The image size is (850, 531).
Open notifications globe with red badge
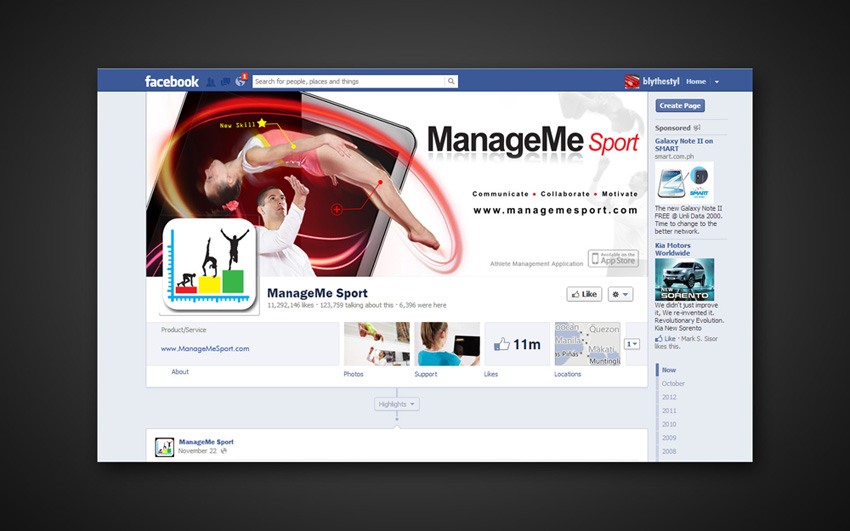coord(240,81)
